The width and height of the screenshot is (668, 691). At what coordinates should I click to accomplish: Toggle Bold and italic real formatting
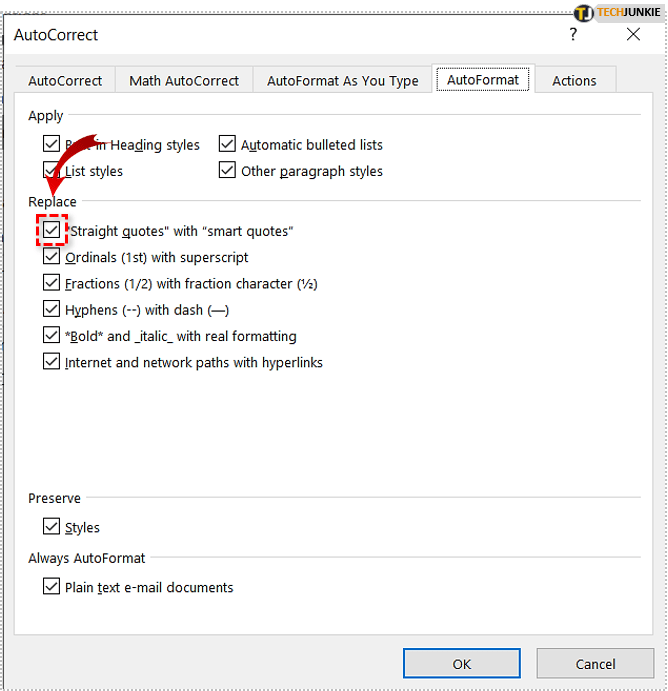coord(52,336)
